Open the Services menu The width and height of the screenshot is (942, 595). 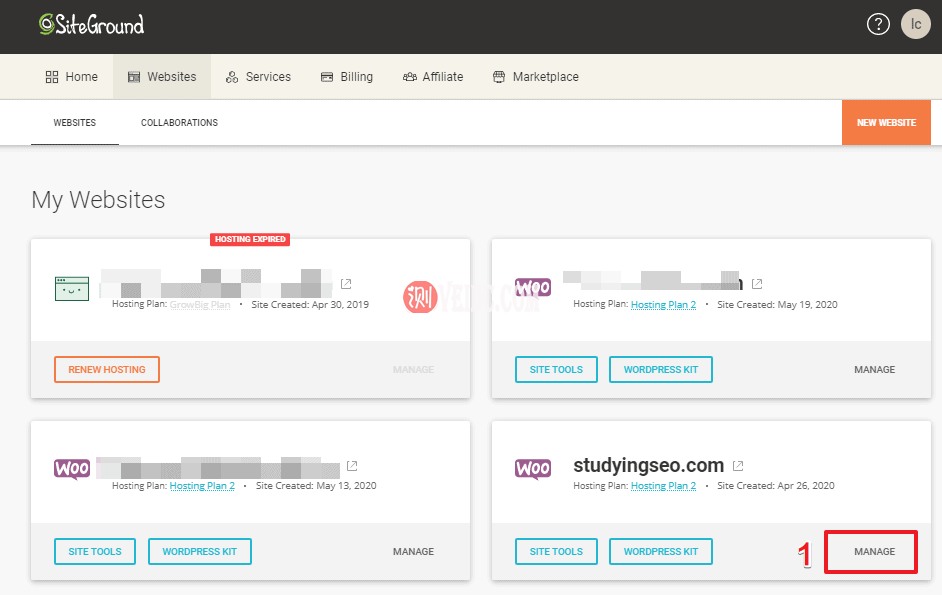(x=258, y=77)
